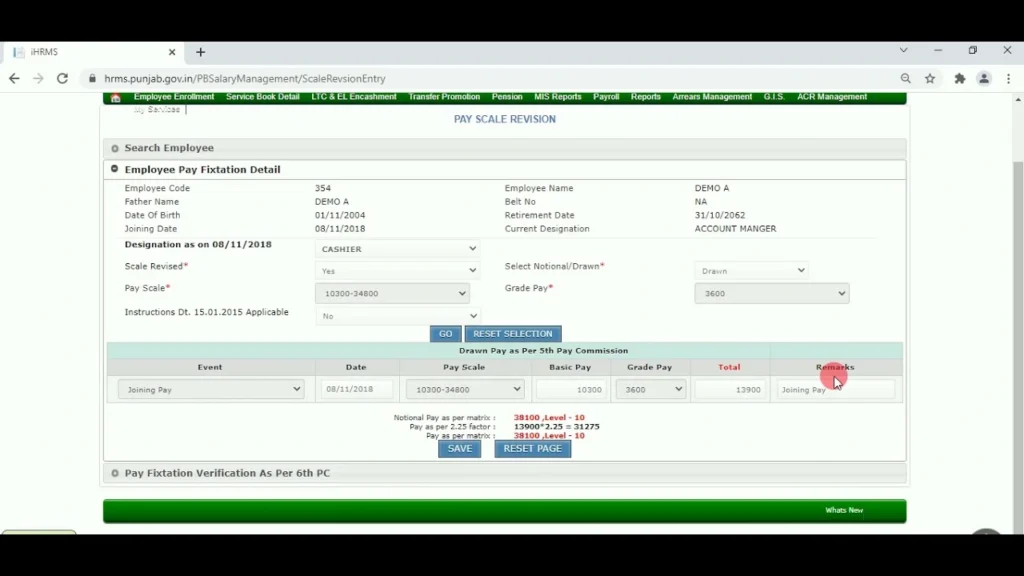Open the Designation dropdown showing CASHIER
1024x576 pixels.
coord(397,248)
